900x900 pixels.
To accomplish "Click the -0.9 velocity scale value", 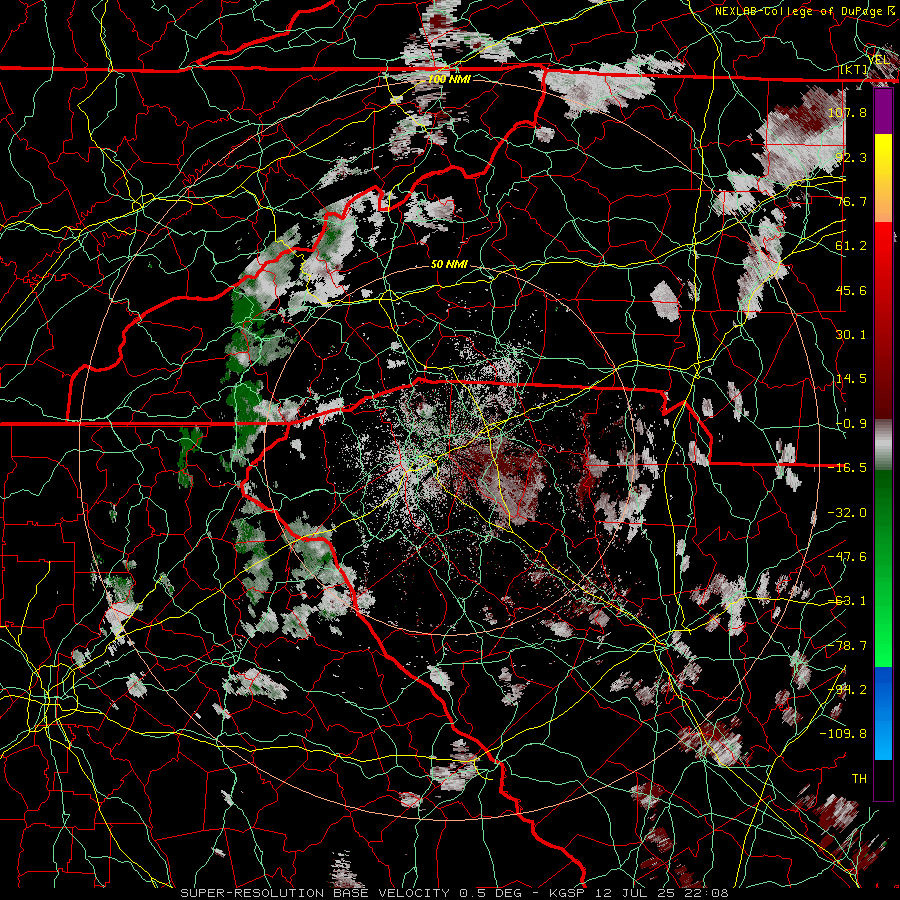I will 851,424.
